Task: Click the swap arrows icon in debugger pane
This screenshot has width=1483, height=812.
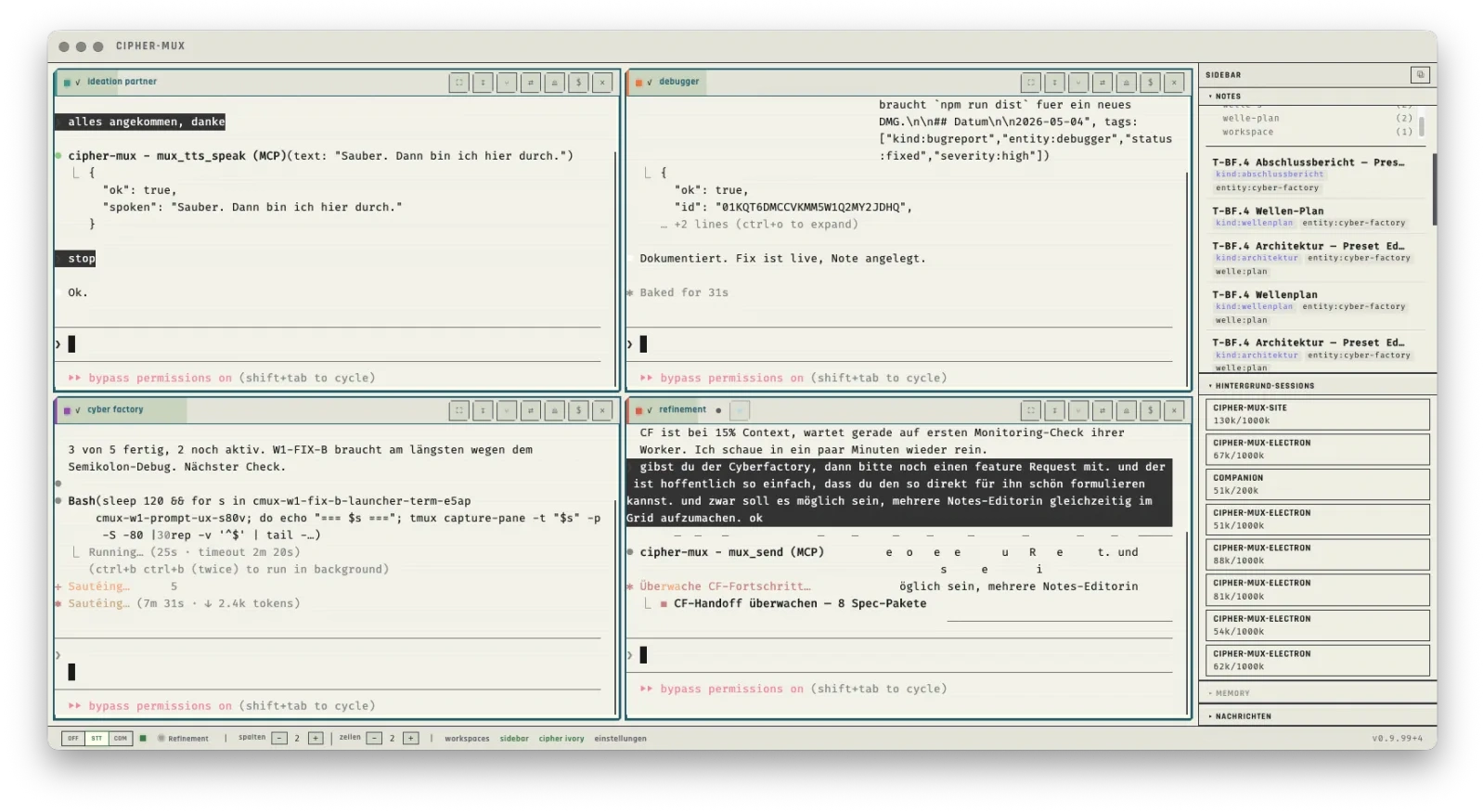Action: tap(1102, 83)
